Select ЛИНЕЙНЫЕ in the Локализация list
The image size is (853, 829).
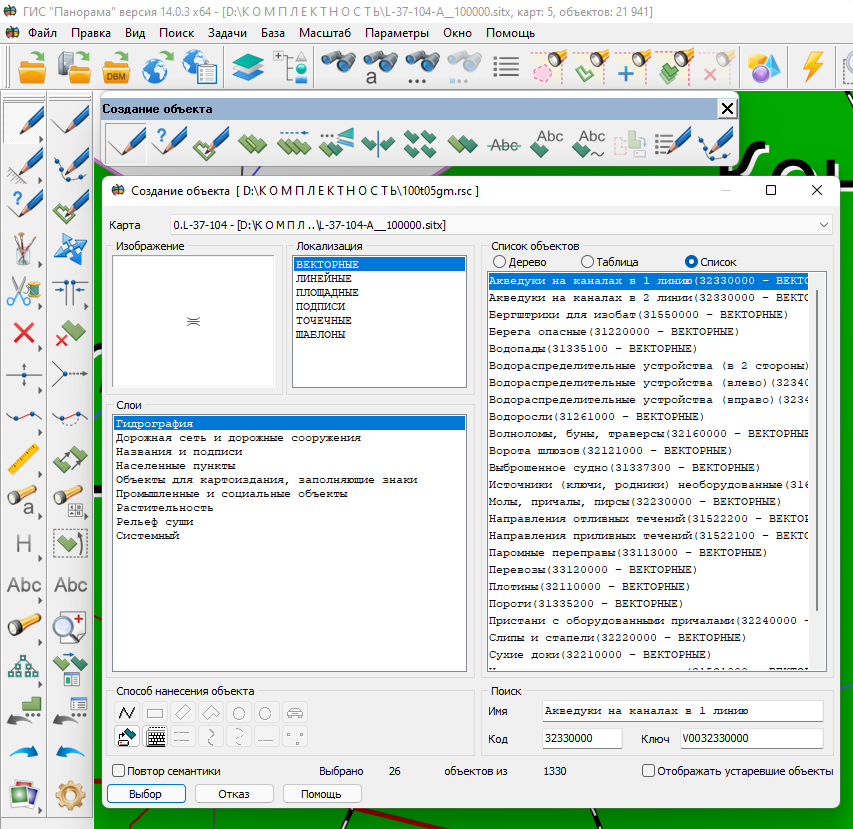pyautogui.click(x=323, y=278)
